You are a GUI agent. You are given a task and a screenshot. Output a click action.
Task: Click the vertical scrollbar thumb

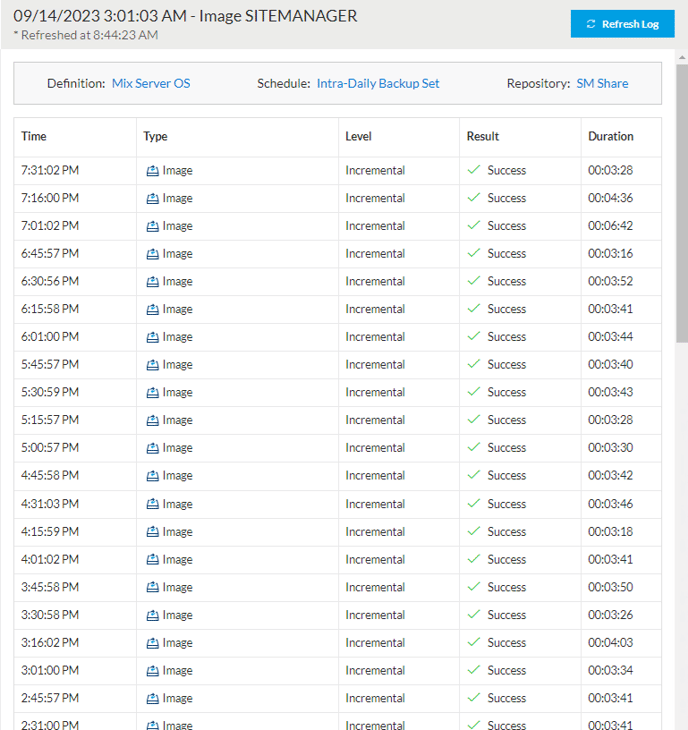coord(682,203)
